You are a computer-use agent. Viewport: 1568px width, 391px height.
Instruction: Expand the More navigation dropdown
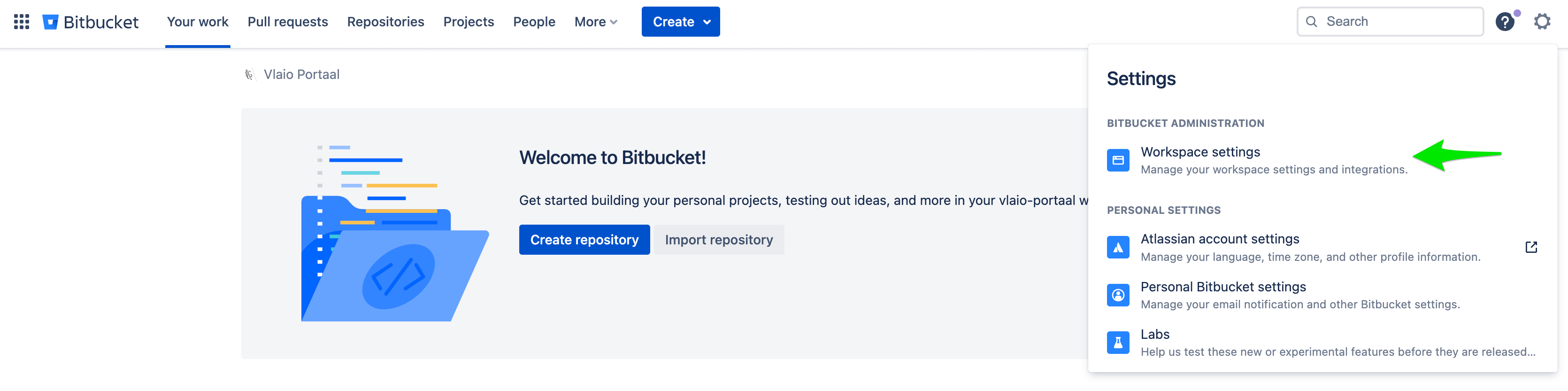(595, 22)
